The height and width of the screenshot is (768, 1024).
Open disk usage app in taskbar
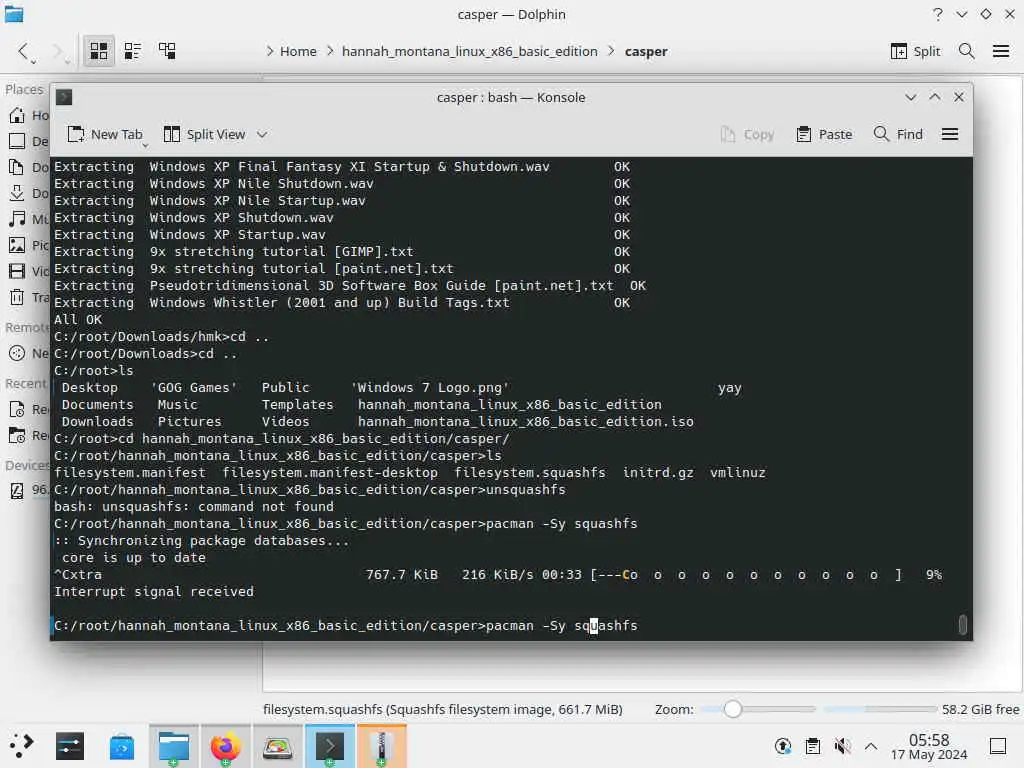[x=278, y=746]
